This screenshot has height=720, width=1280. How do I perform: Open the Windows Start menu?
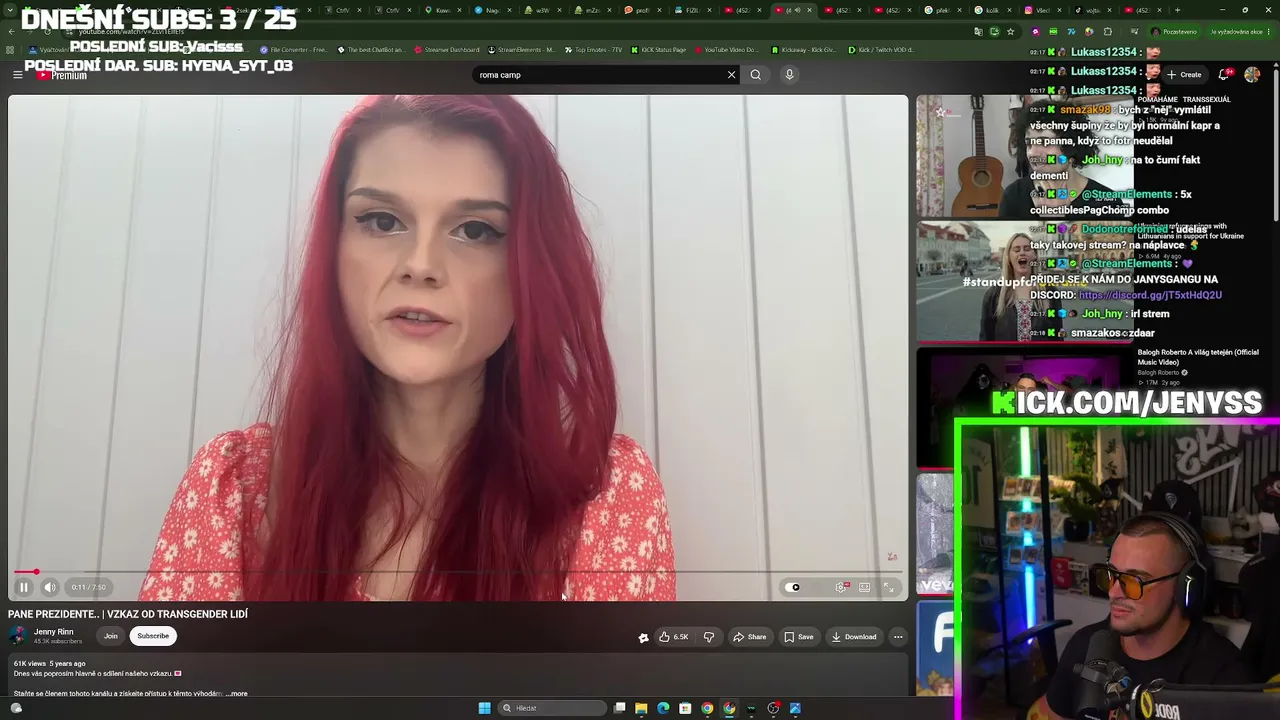point(484,708)
